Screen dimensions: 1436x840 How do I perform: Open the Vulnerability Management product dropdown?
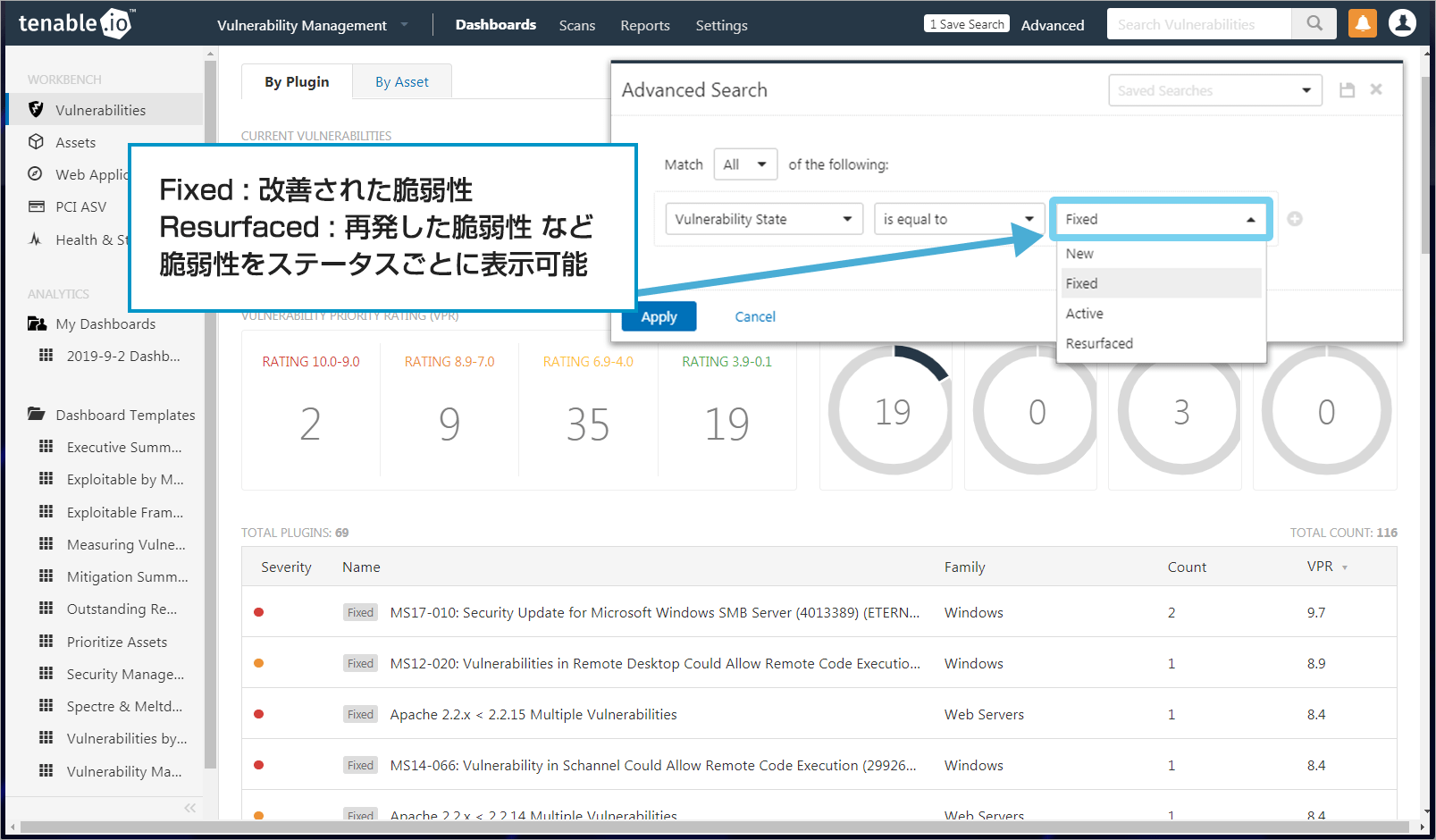click(313, 25)
